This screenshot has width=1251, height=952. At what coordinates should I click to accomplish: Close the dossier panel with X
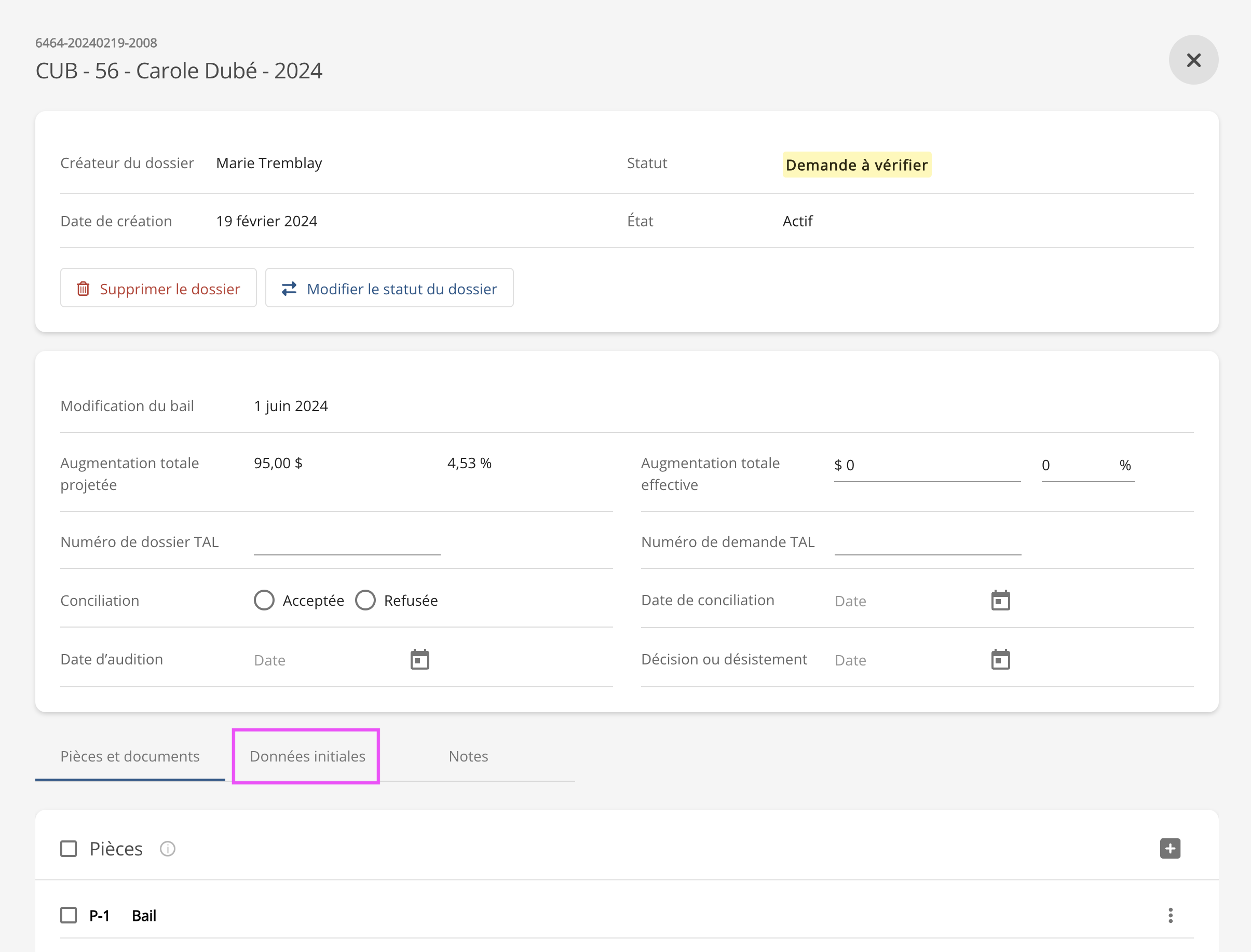1193,60
